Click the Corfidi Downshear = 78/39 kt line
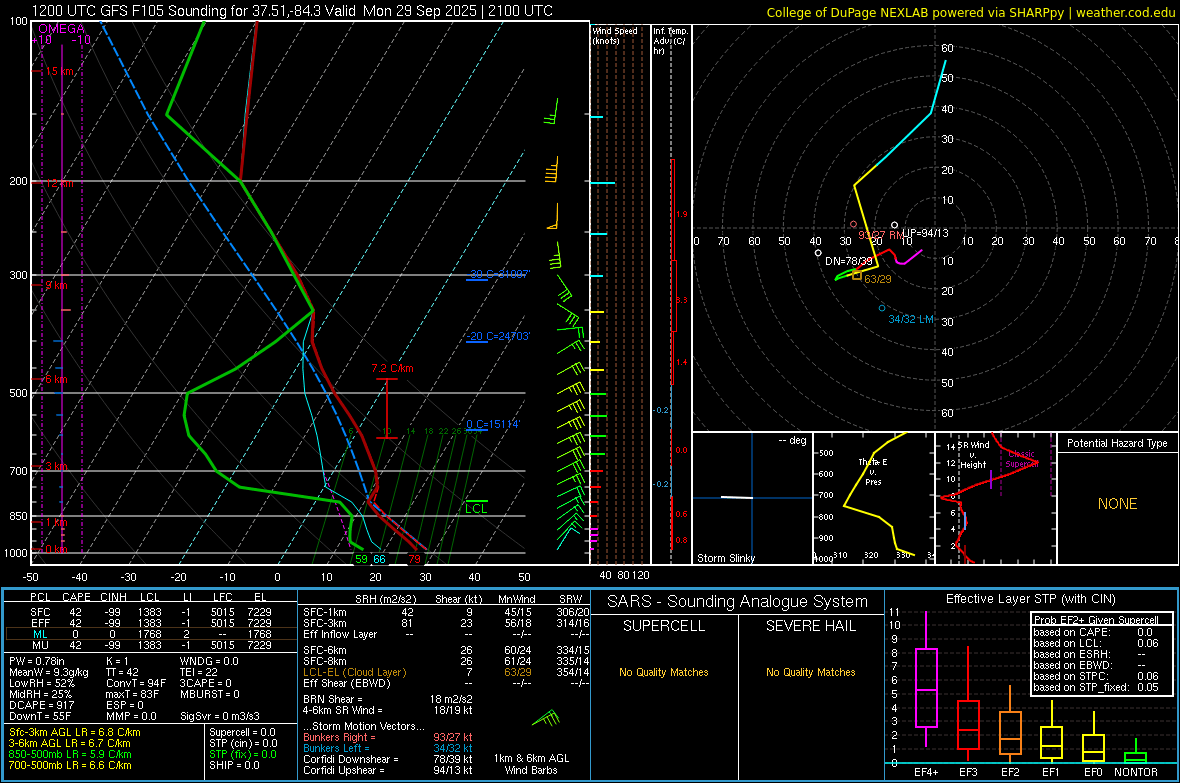 click(388, 759)
